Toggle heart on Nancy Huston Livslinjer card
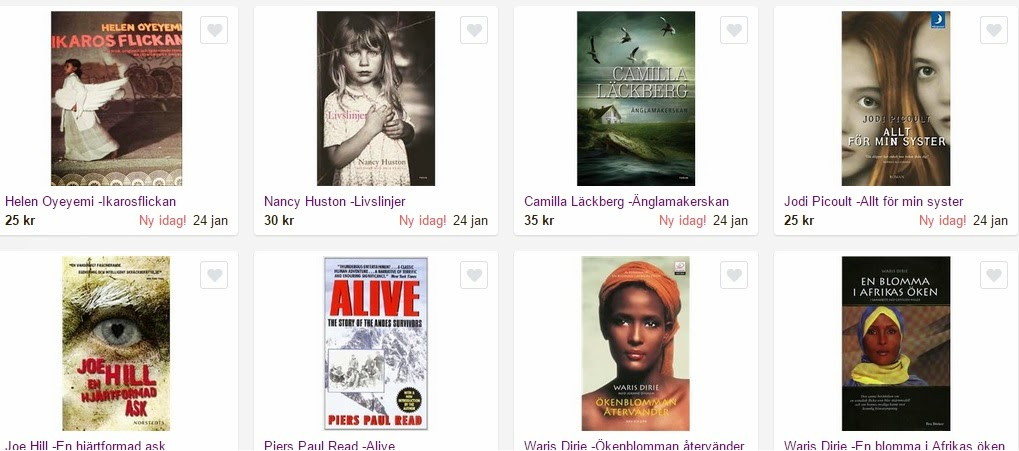 pyautogui.click(x=474, y=30)
